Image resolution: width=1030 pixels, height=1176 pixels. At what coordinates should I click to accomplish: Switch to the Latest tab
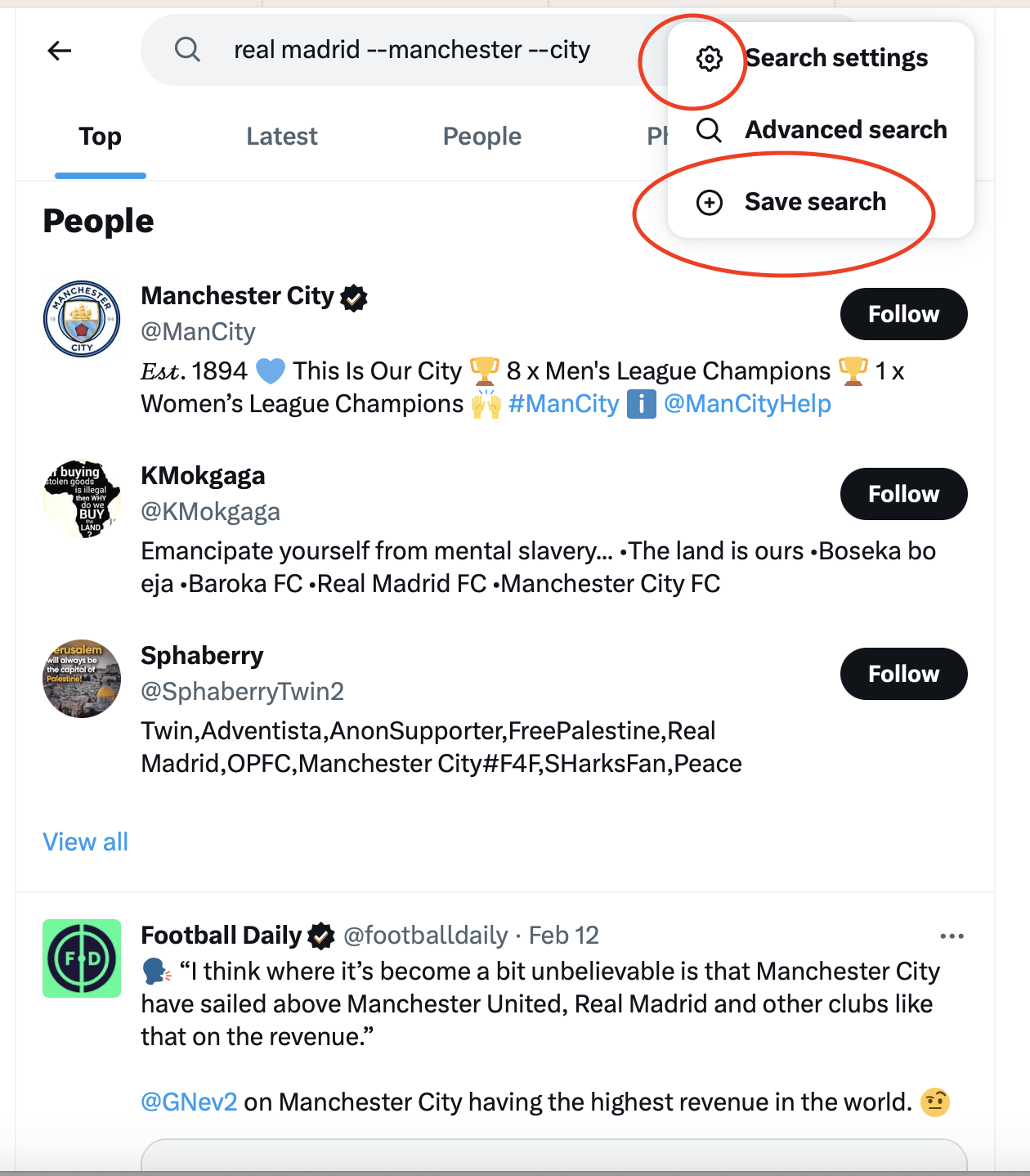point(282,137)
